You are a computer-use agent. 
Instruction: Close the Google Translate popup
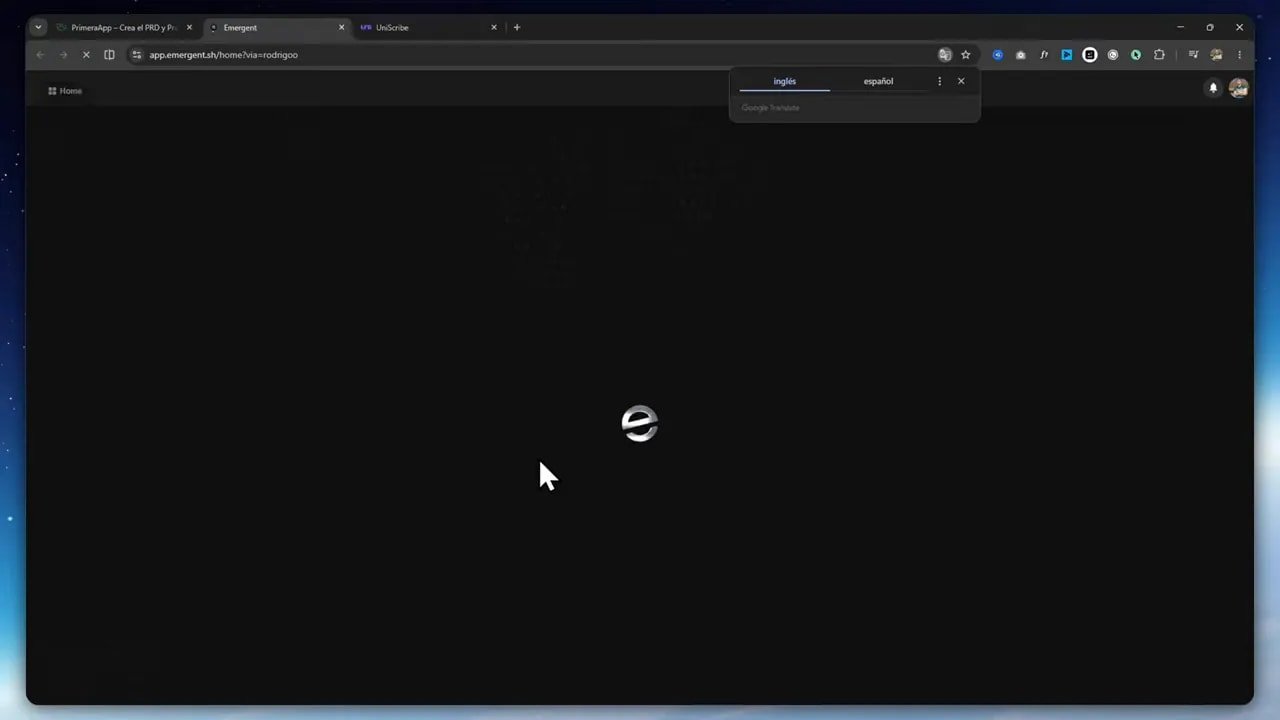pyautogui.click(x=961, y=81)
